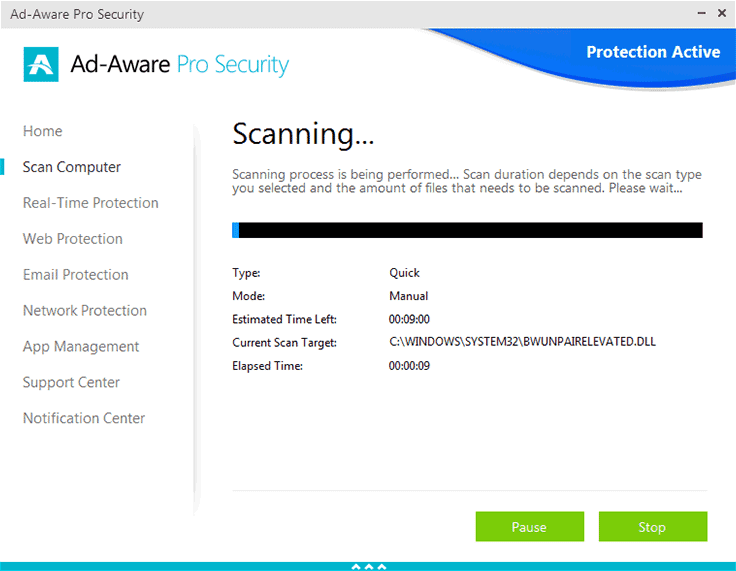The height and width of the screenshot is (571, 736).
Task: Select the scan type value Quick
Action: 404,273
